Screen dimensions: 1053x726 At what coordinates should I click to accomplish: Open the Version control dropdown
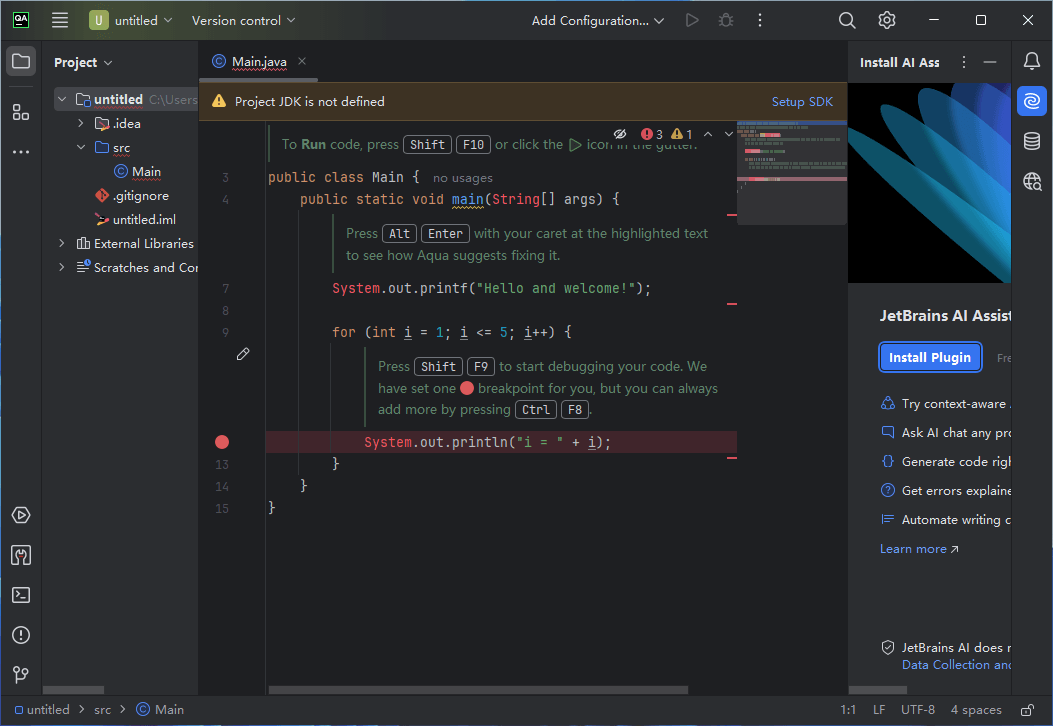[x=243, y=20]
